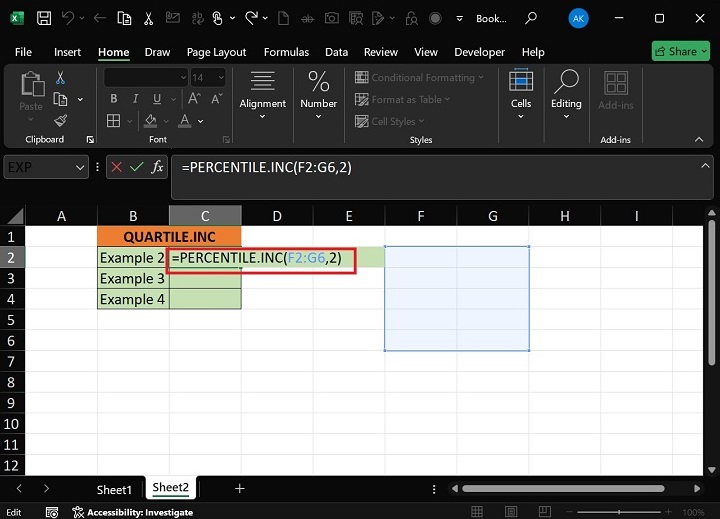The width and height of the screenshot is (720, 519).
Task: Expand the Cells group dropdown
Action: click(x=521, y=117)
